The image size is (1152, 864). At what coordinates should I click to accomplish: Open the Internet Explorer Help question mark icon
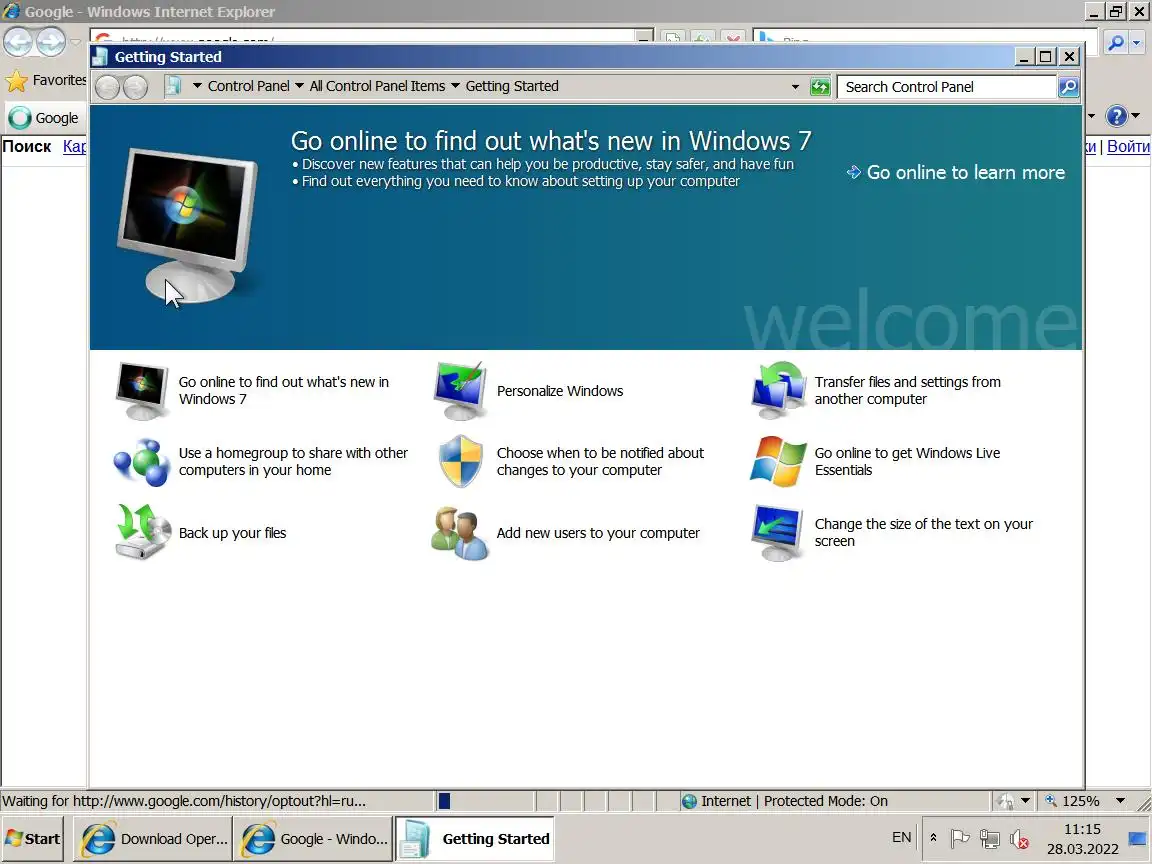(1116, 116)
